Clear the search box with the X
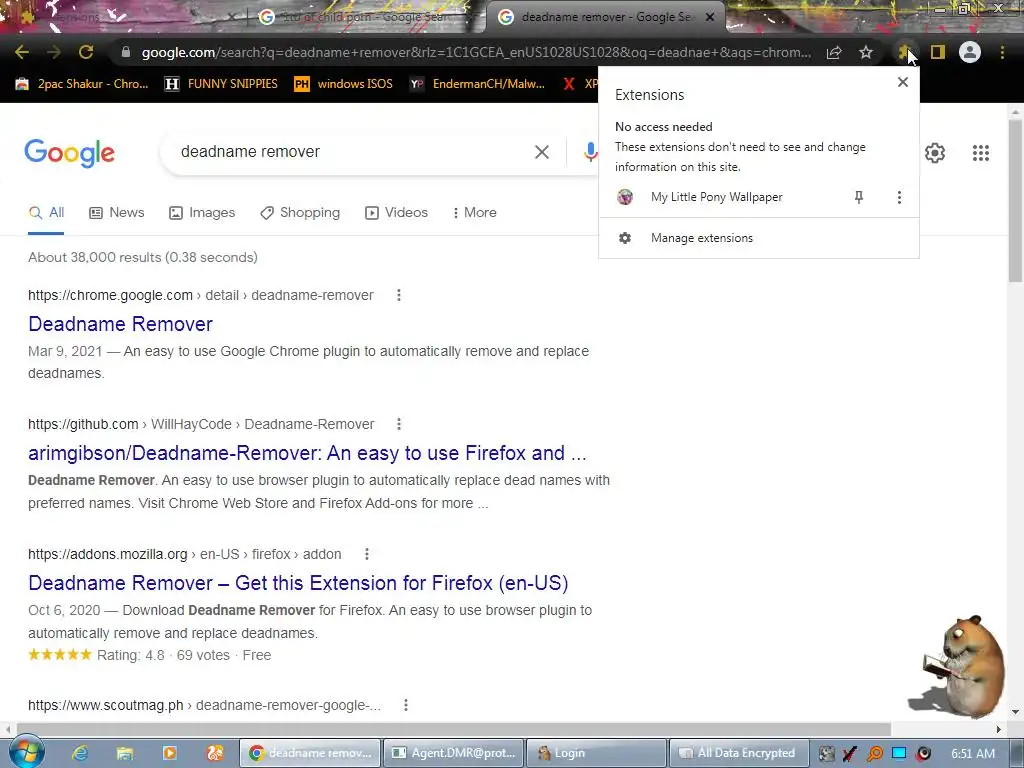Screen dimensions: 1024x768 click(541, 152)
